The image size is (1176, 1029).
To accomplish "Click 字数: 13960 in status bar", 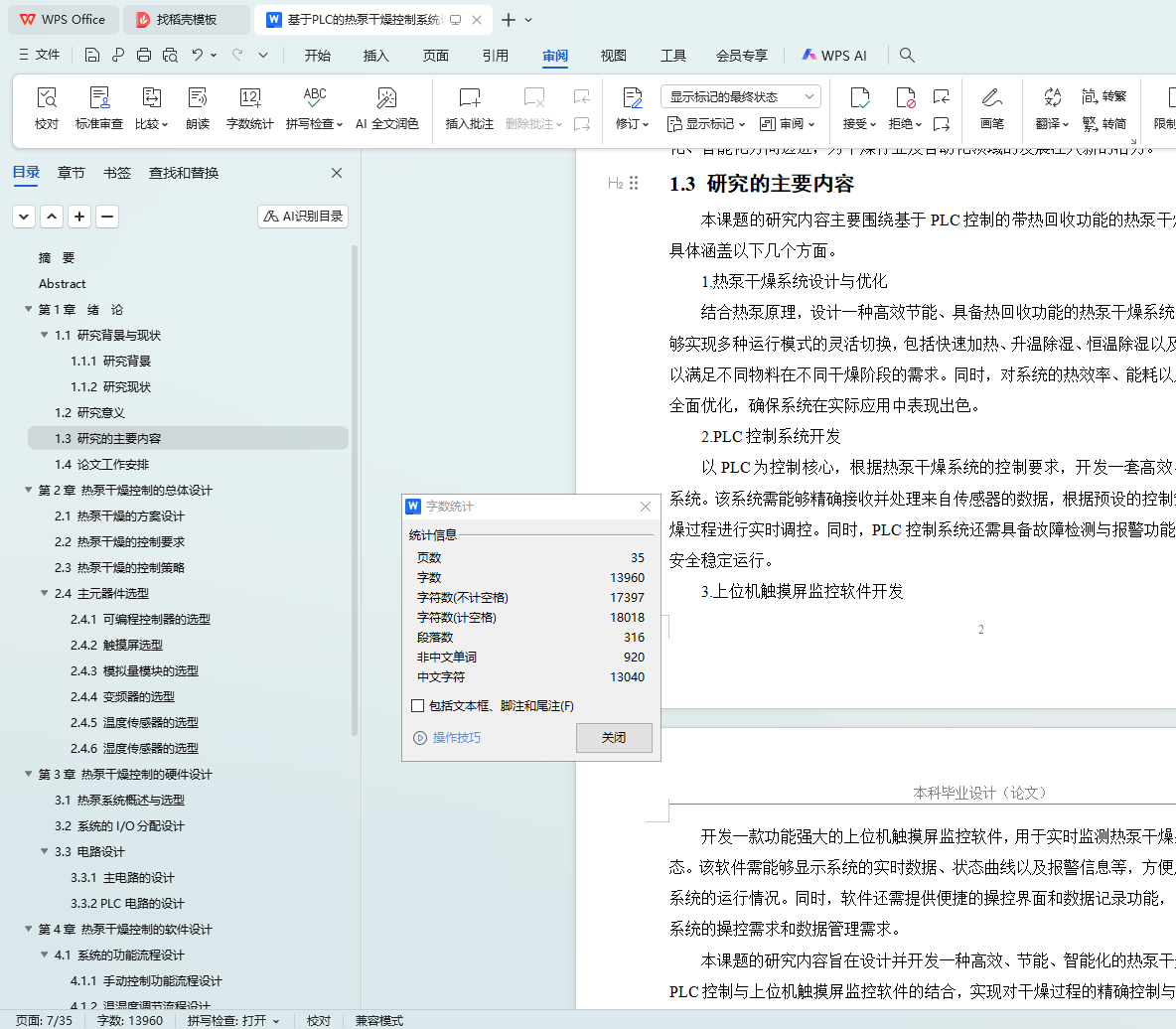I will pos(130,1021).
